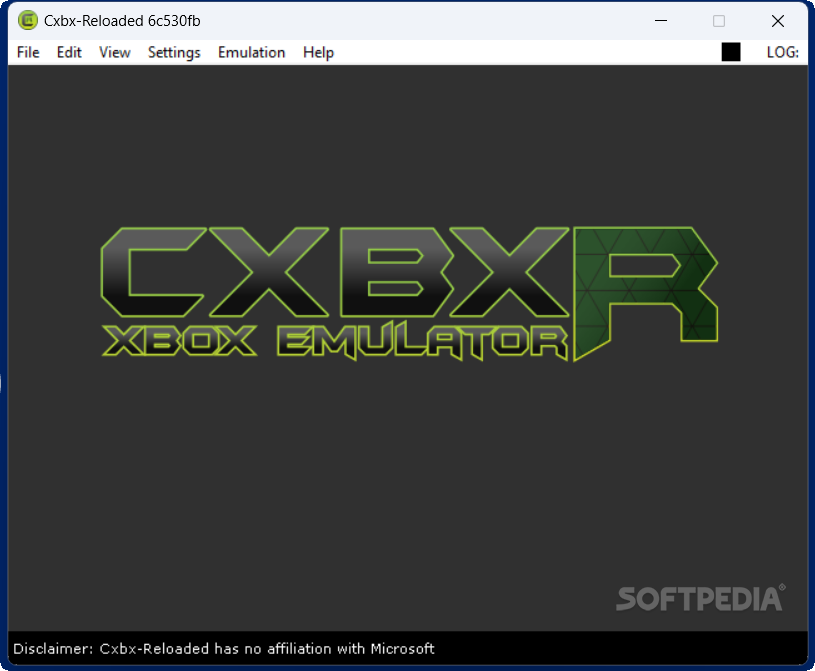815x671 pixels.
Task: Open the File menu
Action: (x=28, y=52)
